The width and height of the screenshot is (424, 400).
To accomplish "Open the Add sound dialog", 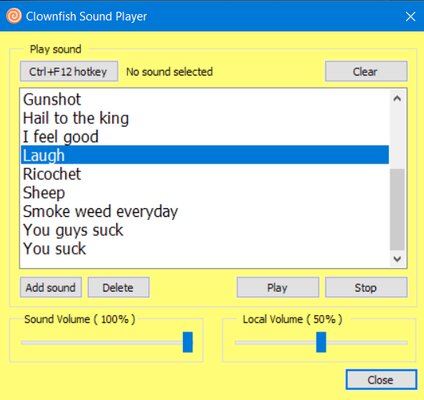I will [51, 287].
